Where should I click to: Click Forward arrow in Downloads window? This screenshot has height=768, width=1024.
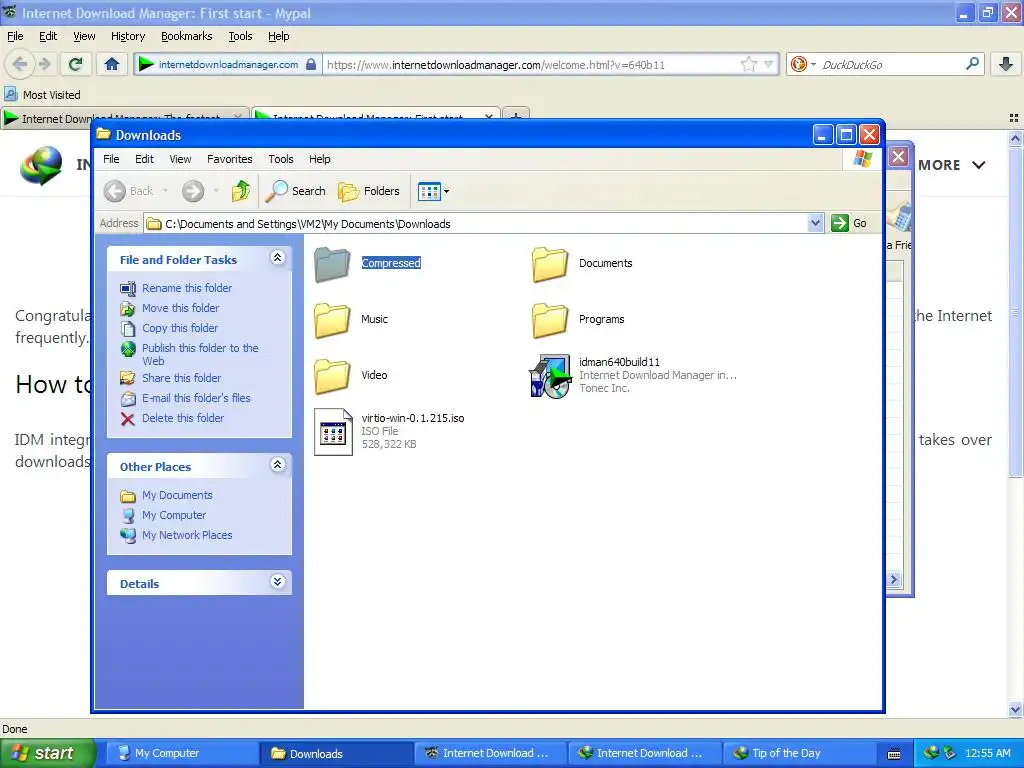(193, 191)
